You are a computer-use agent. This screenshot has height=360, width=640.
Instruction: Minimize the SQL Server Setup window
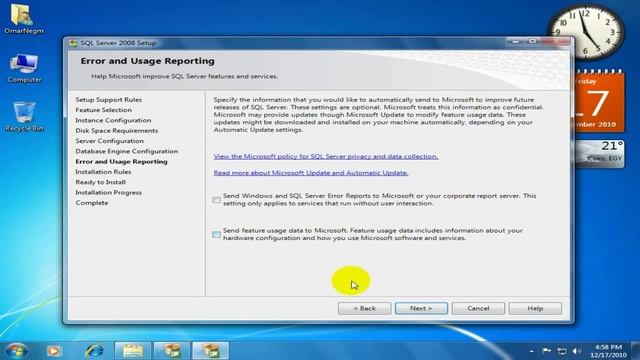coord(516,41)
